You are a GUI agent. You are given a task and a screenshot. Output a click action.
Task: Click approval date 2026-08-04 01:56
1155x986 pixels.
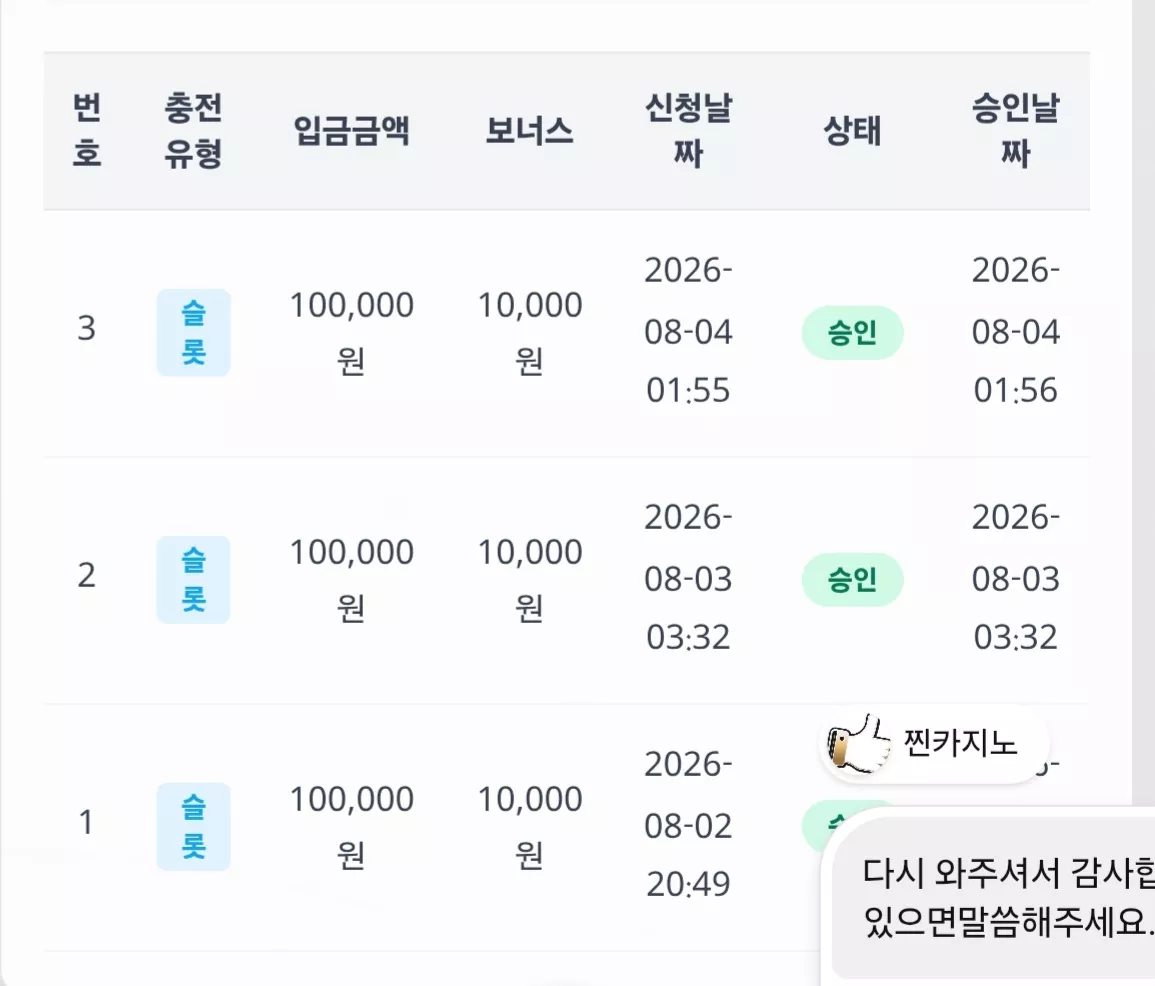click(1016, 331)
